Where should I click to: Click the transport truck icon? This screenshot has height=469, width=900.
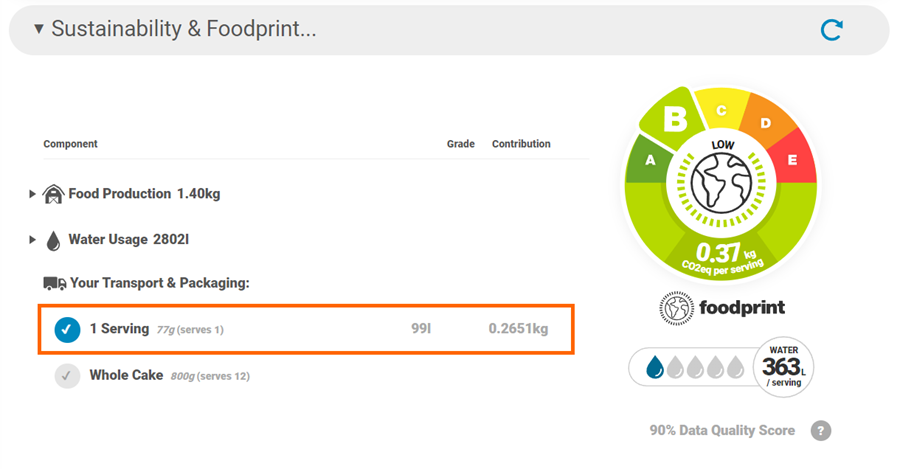[55, 283]
